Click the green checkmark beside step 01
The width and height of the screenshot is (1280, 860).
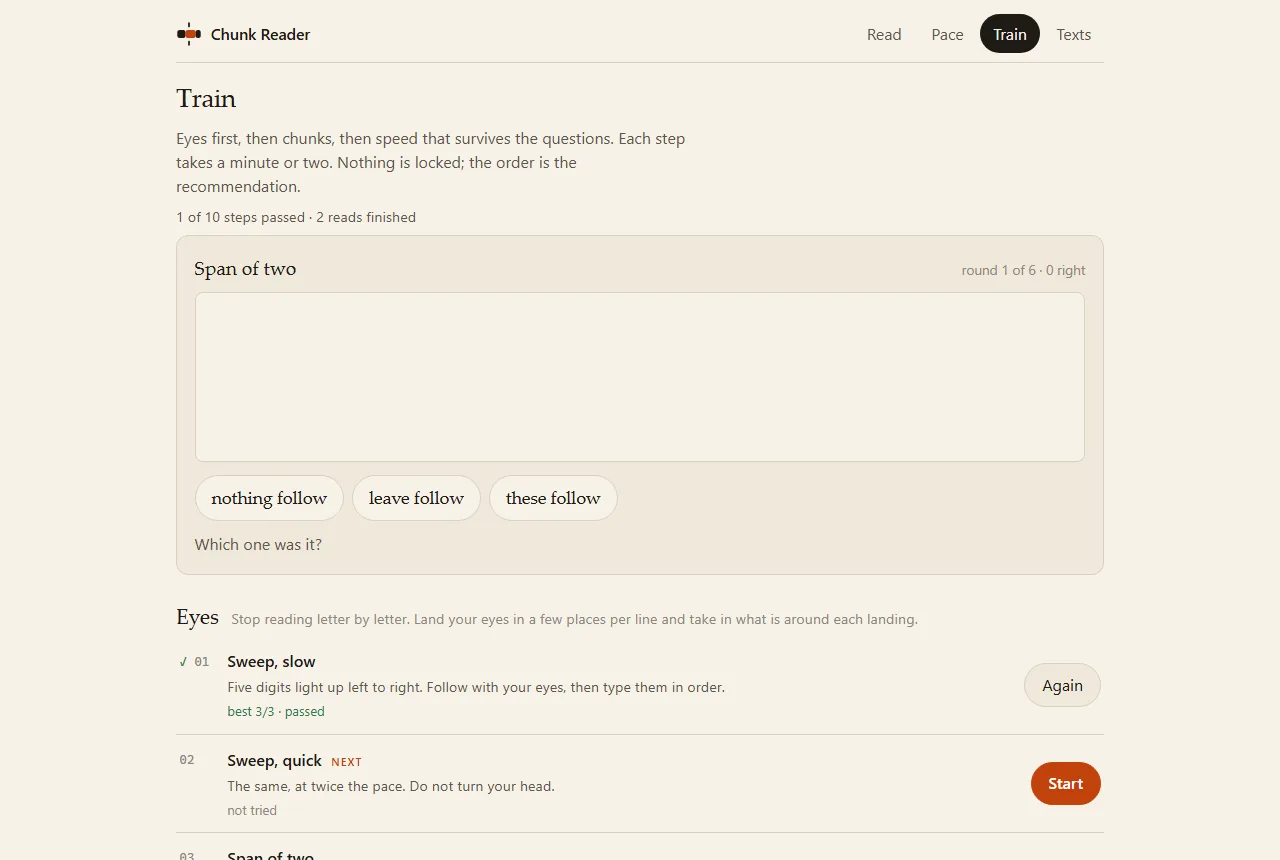(183, 662)
